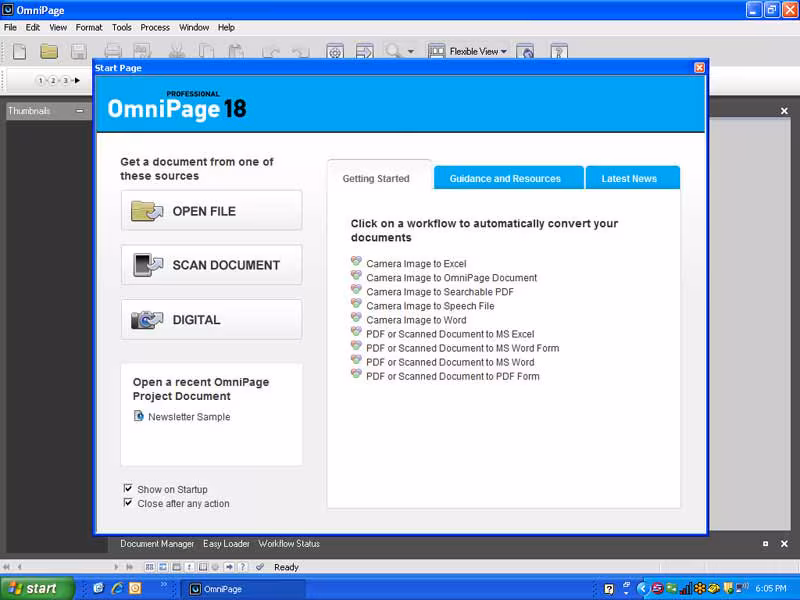
Task: Expand hidden tray icons with blue chevron
Action: [x=642, y=589]
